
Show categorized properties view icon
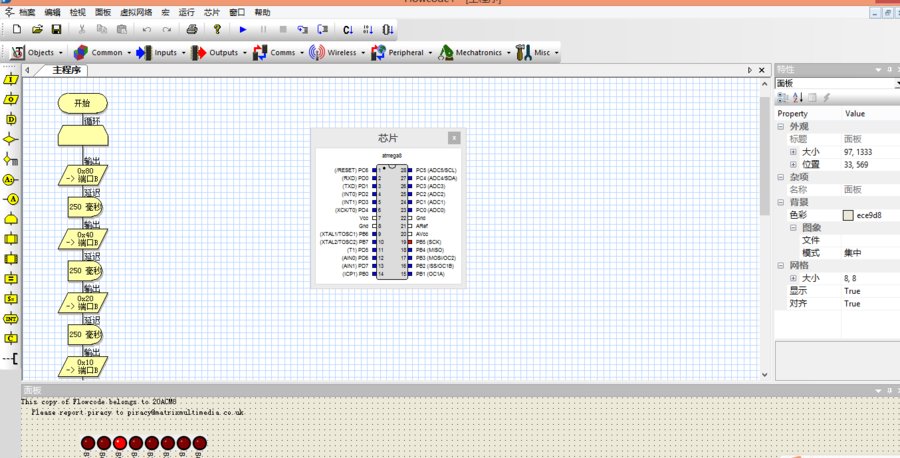coord(783,98)
